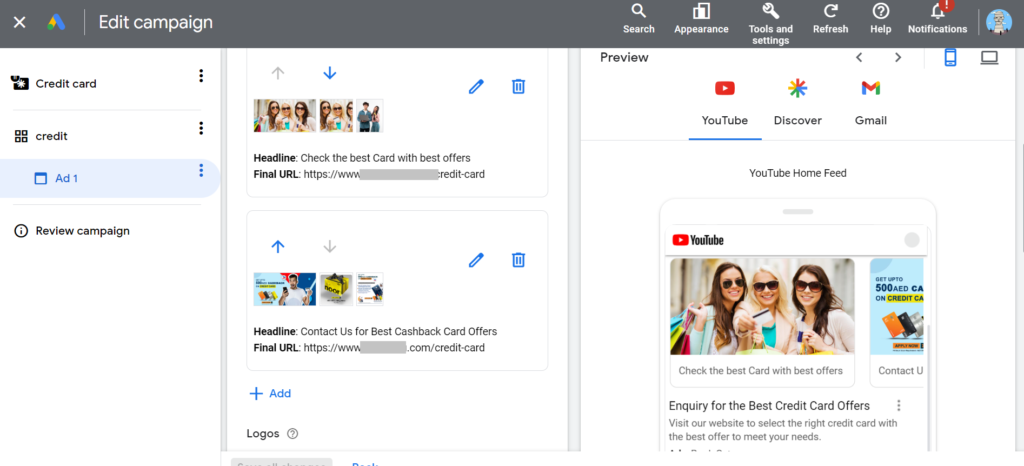Edit the first card with pencil icon
Image resolution: width=1024 pixels, height=466 pixels.
click(x=476, y=87)
